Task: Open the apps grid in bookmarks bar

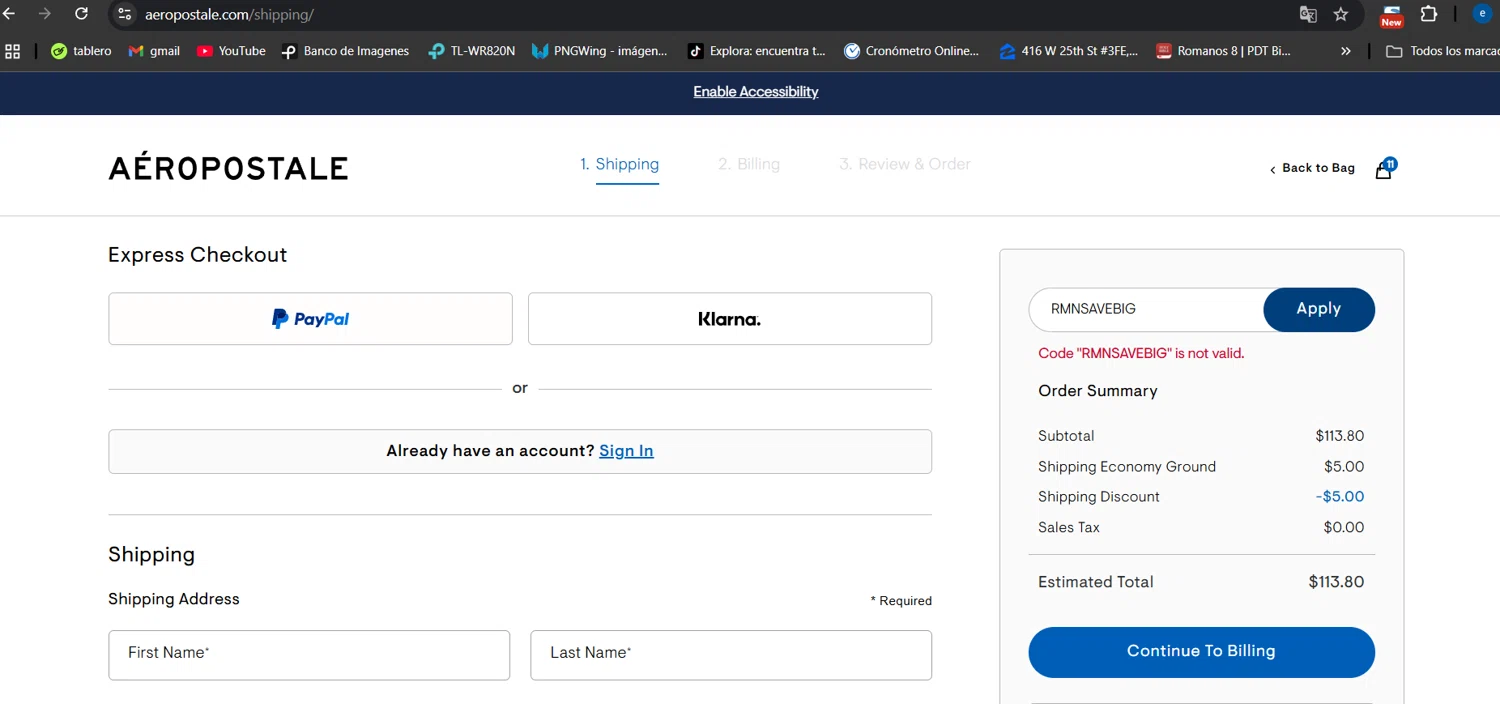Action: point(12,51)
